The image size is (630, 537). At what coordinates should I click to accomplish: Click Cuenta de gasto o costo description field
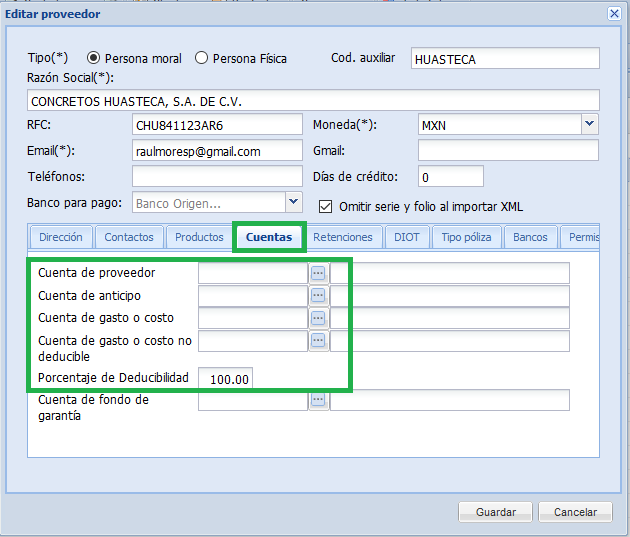pyautogui.click(x=450, y=318)
